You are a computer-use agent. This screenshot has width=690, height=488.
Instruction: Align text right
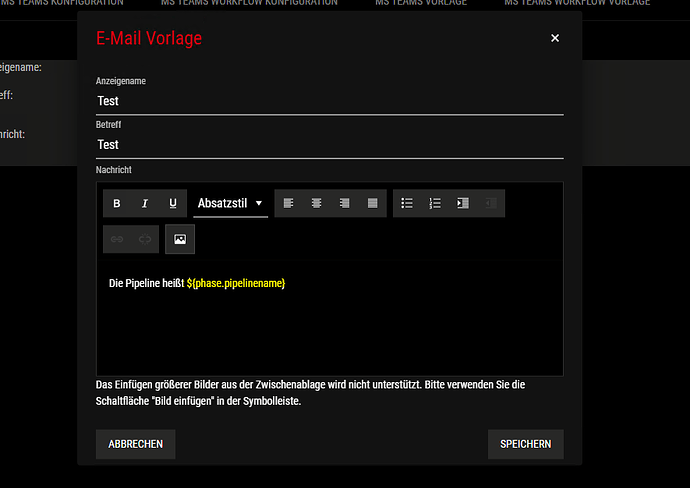pyautogui.click(x=345, y=203)
